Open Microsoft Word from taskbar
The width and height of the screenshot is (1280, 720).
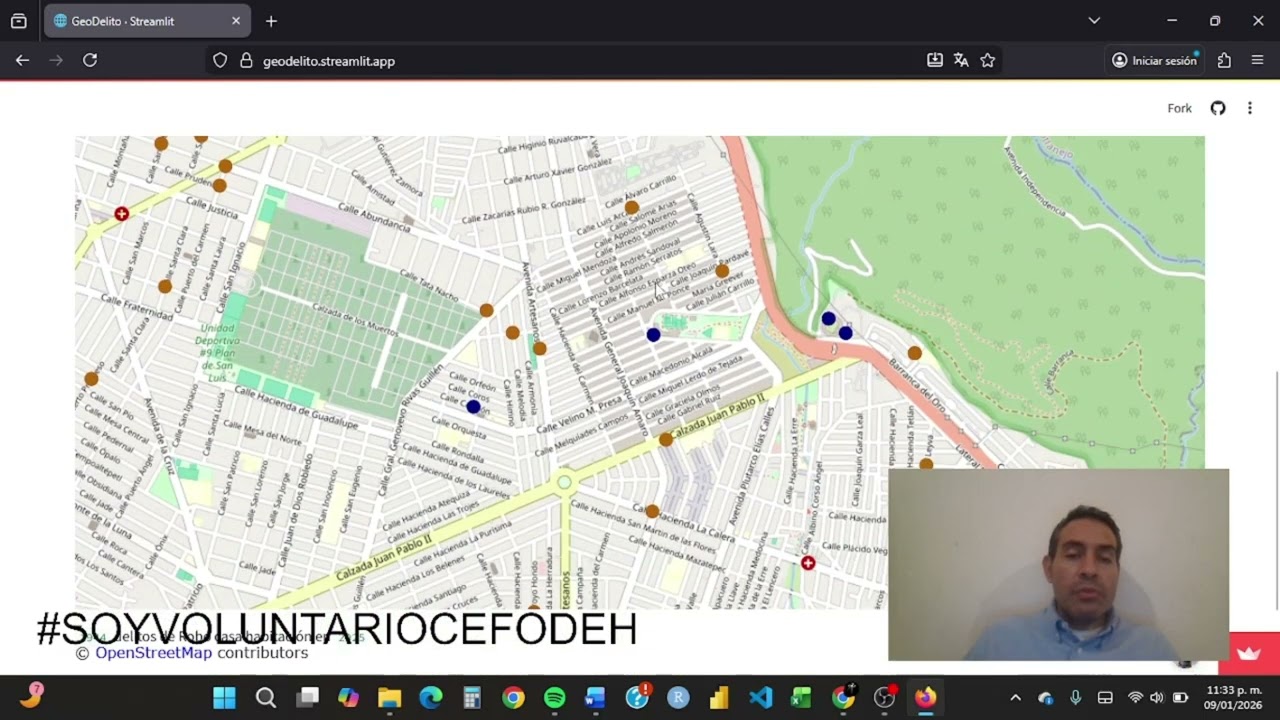[x=595, y=697]
